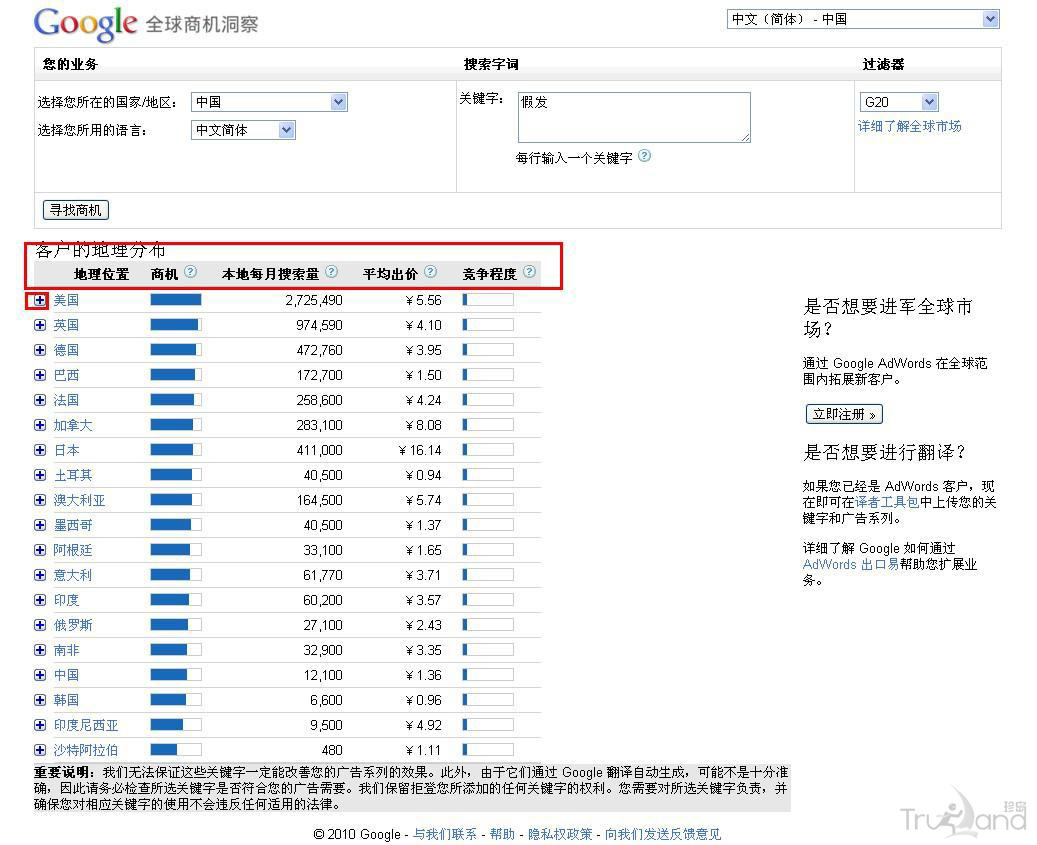The image size is (1037, 845).
Task: Click inside the 关键字 text area
Action: click(x=634, y=115)
